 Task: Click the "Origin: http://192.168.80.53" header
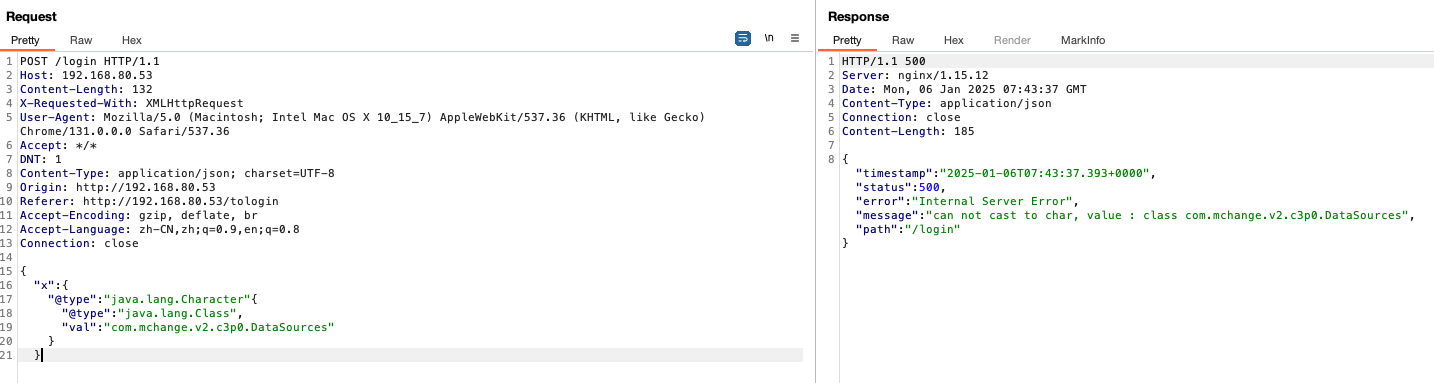click(118, 187)
